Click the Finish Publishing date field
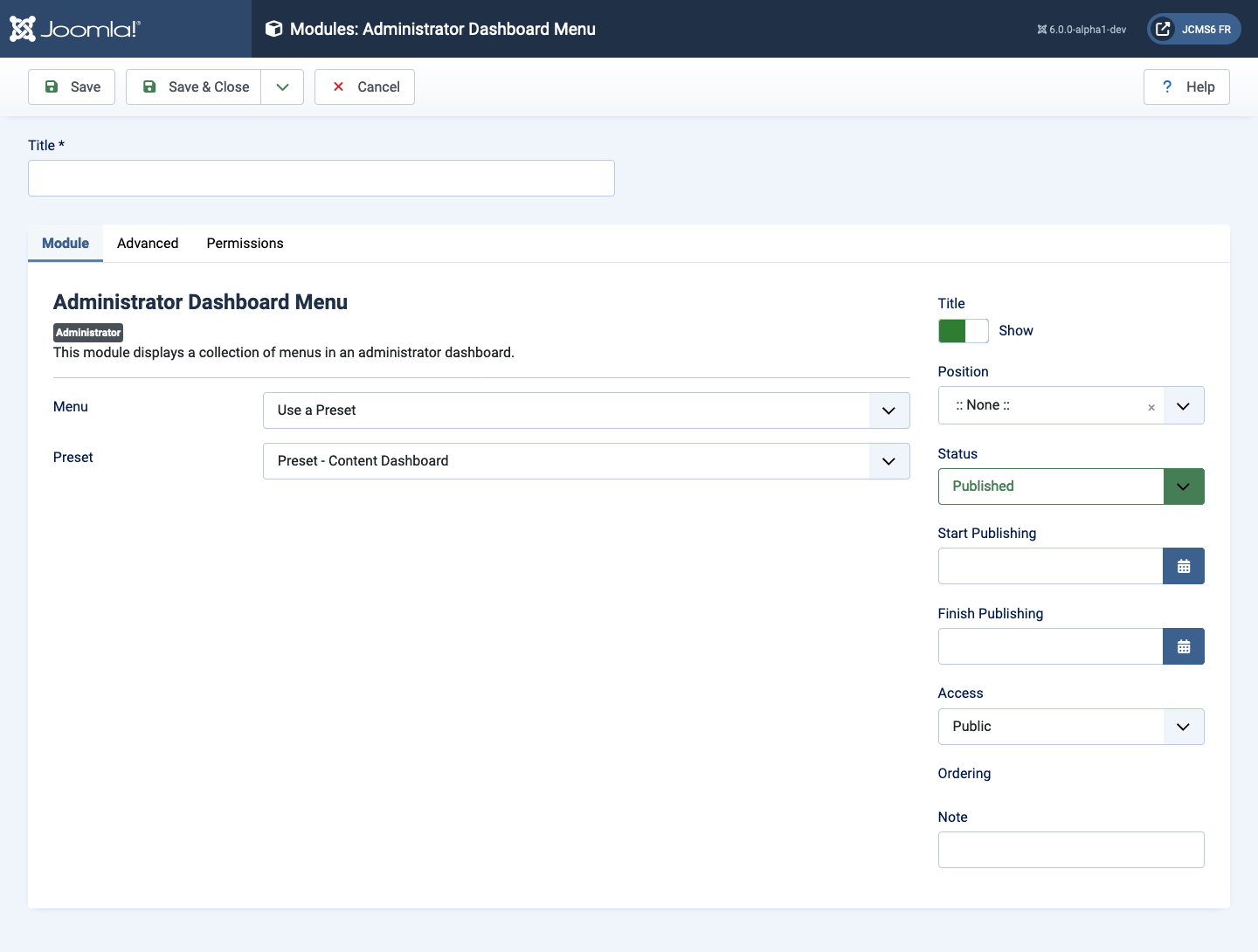The height and width of the screenshot is (952, 1258). 1050,646
